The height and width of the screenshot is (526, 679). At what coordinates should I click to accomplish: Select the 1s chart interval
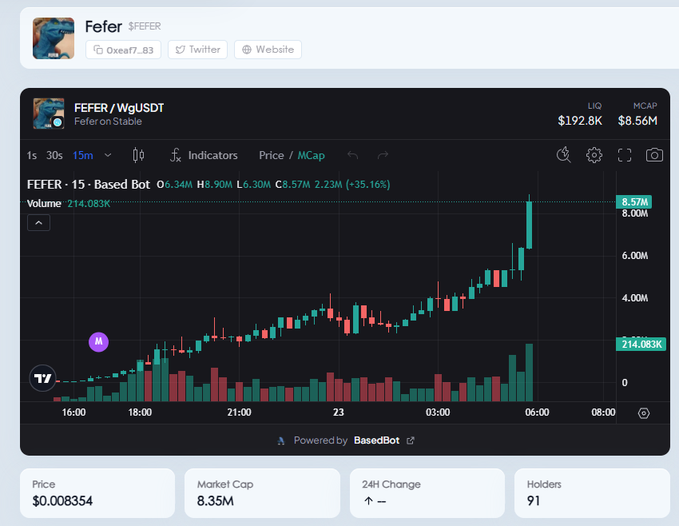click(32, 155)
